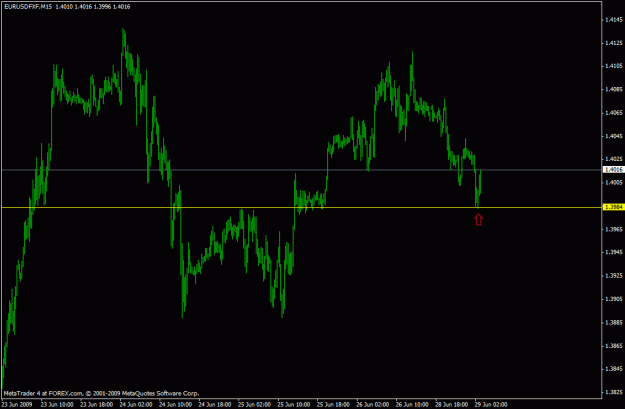Click the 24 Jun 10:00 time label
This screenshot has height=409, width=625.
coord(175,405)
